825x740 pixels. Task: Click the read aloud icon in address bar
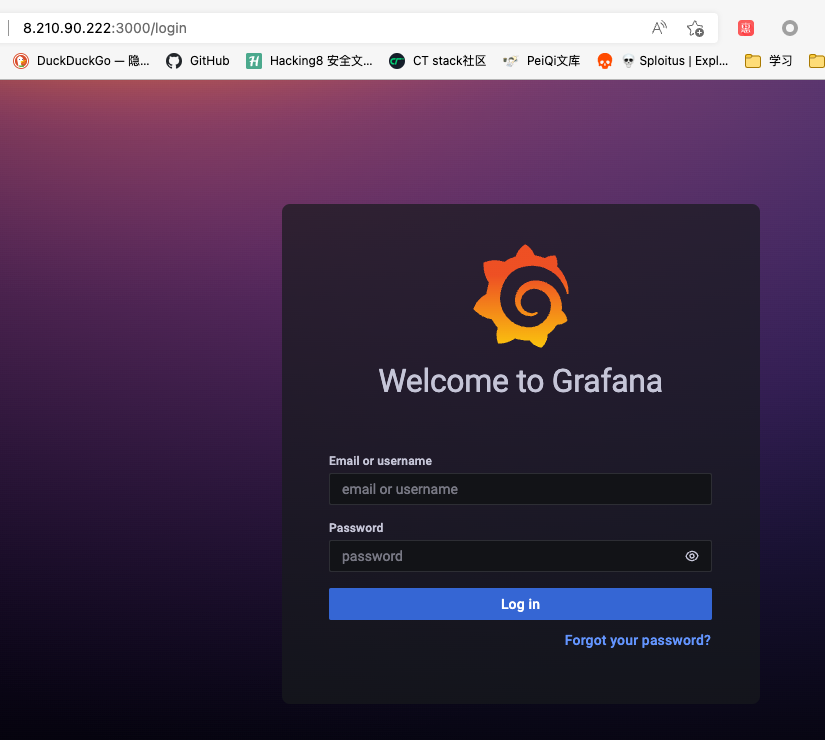[x=659, y=28]
